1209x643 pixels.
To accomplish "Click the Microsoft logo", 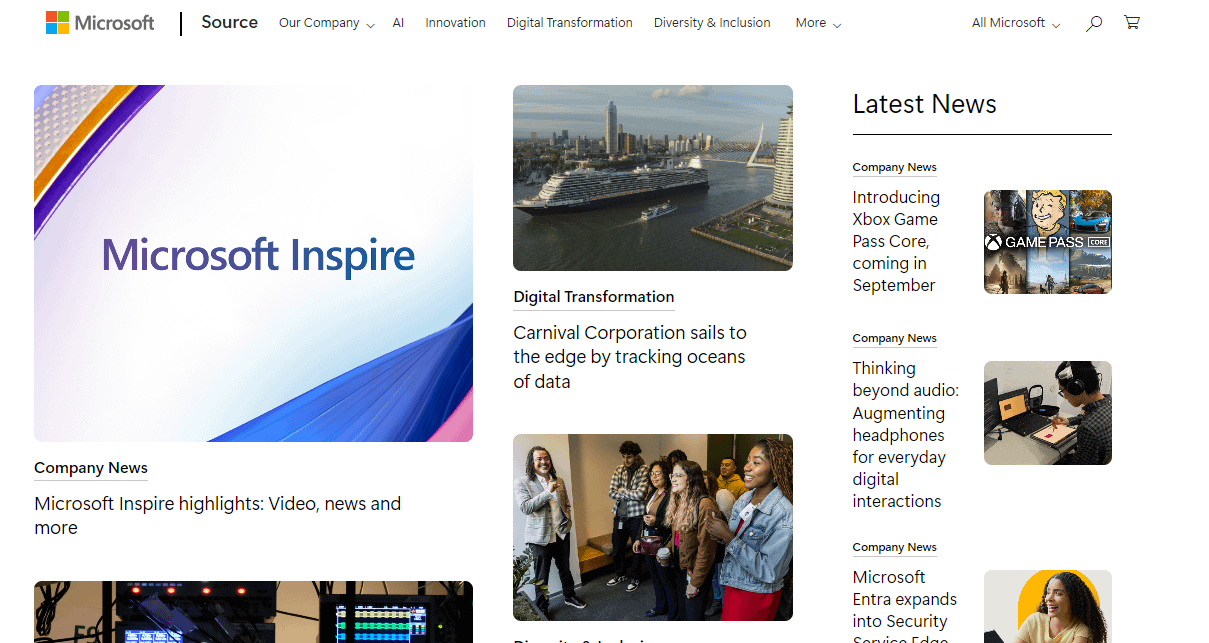I will [x=100, y=23].
